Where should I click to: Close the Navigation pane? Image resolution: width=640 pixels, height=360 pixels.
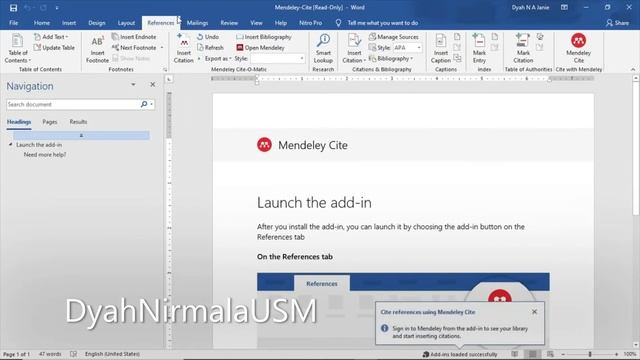click(153, 84)
